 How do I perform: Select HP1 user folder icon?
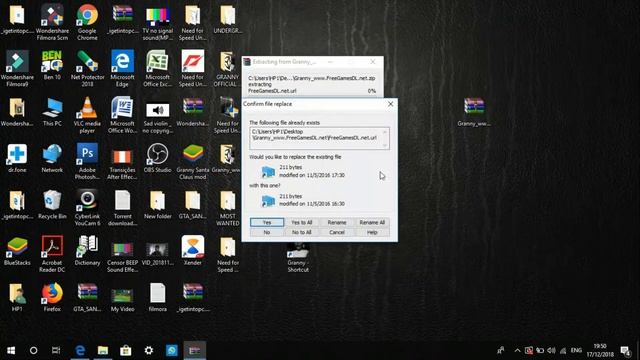[17, 298]
